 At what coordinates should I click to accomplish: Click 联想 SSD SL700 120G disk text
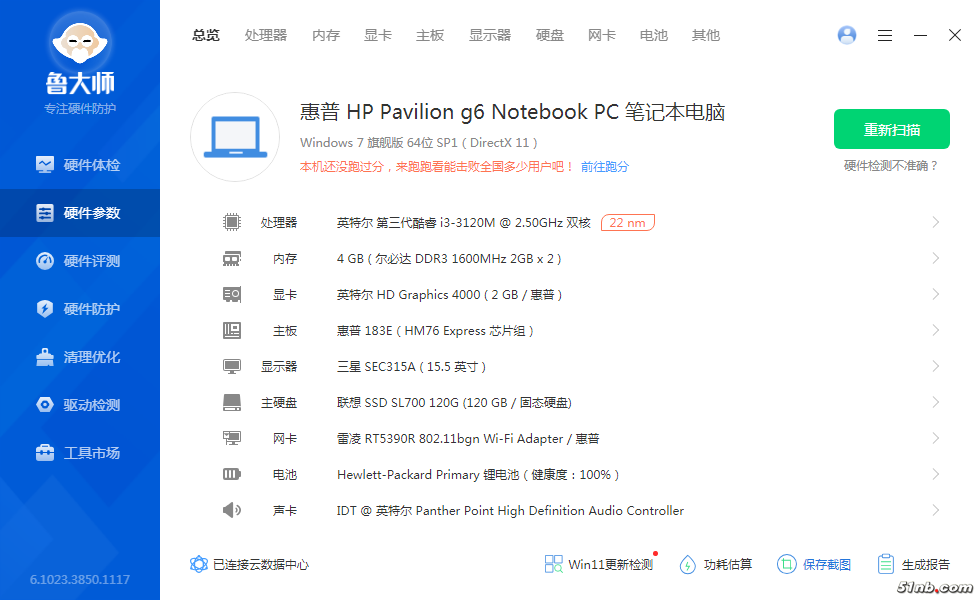454,402
